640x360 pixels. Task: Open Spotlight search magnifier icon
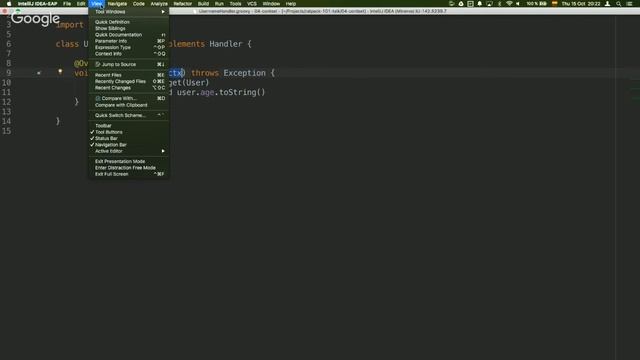tap(618, 4)
